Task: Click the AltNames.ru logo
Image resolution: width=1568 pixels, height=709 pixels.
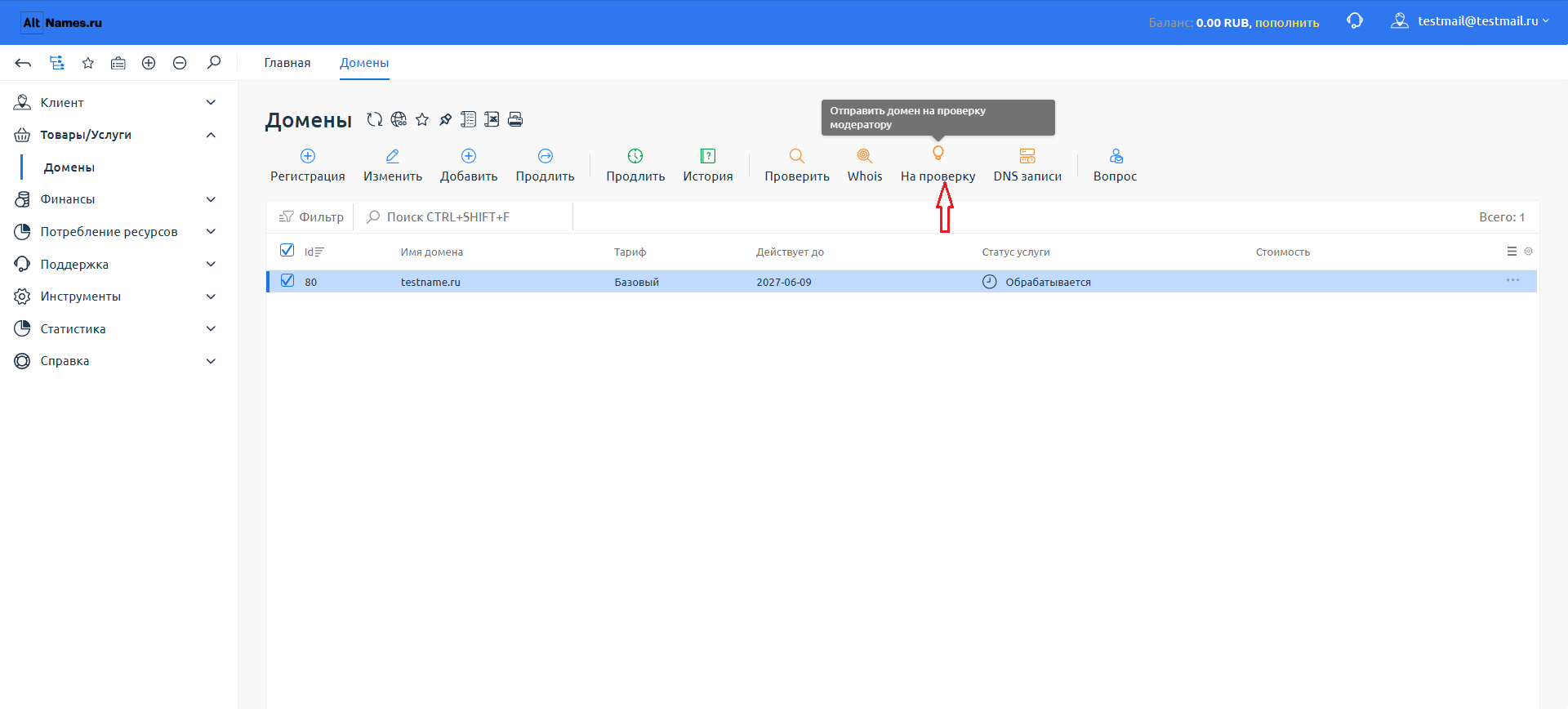Action: point(63,23)
